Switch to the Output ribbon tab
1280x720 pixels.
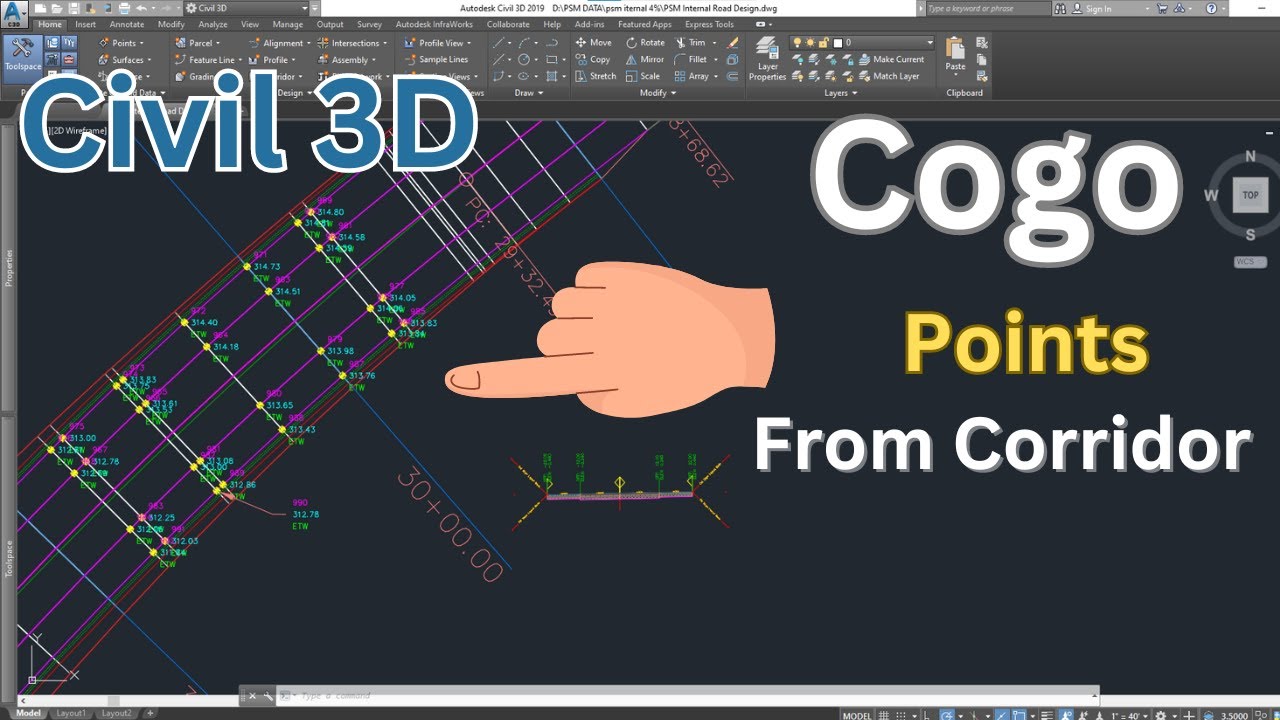(330, 24)
